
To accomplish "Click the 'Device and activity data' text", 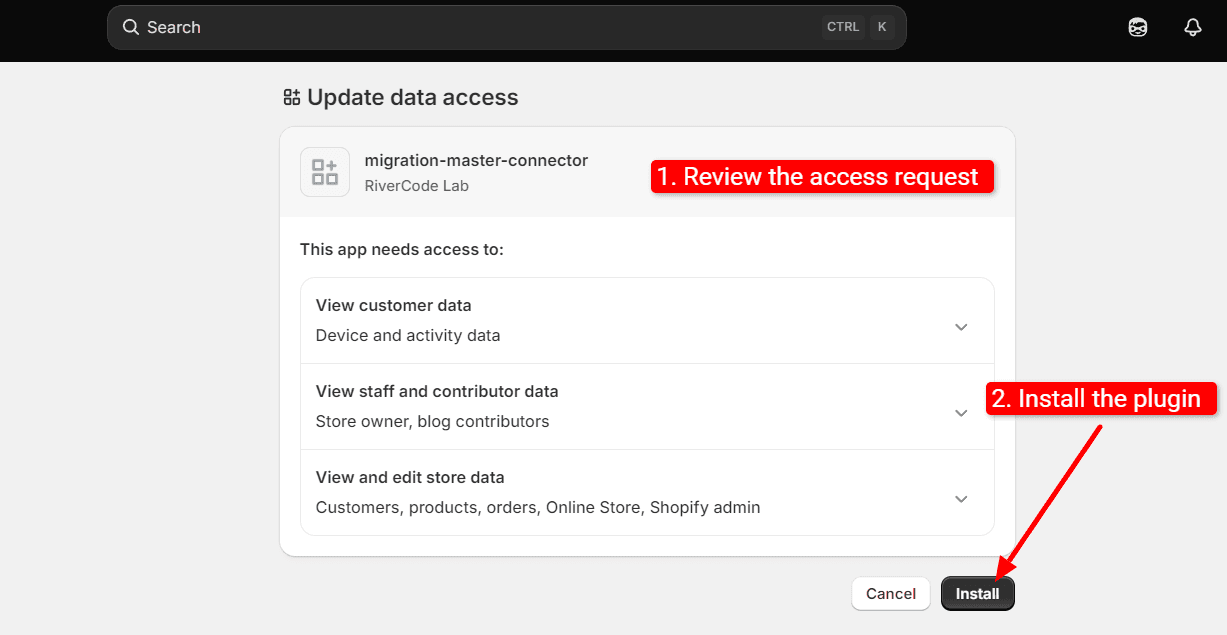I will 408,335.
